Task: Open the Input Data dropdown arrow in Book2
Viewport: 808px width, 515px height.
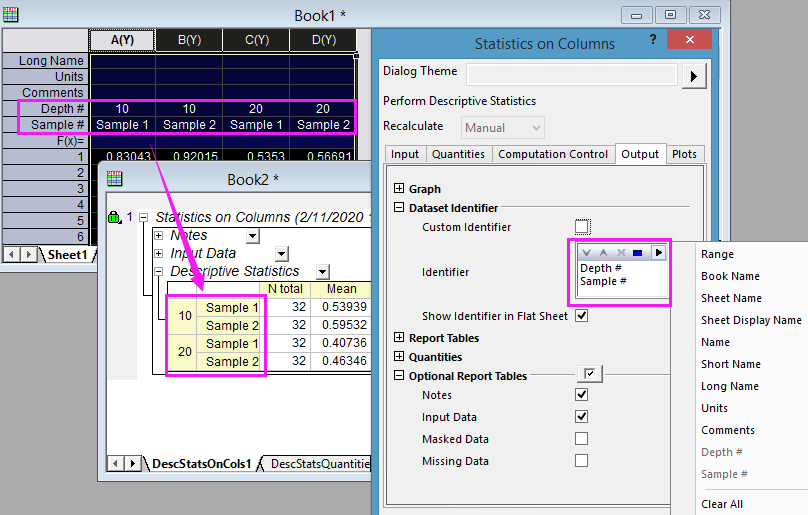Action: tap(281, 254)
